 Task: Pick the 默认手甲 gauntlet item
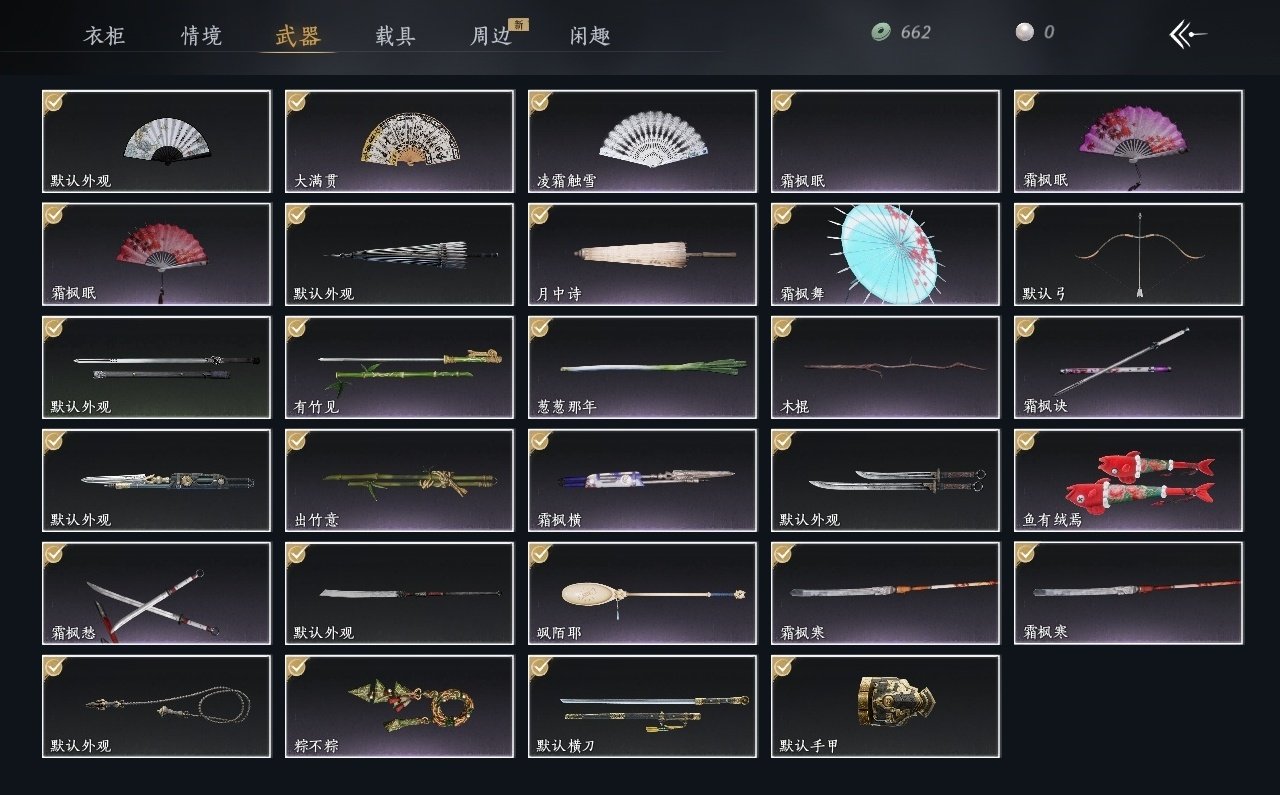[886, 706]
